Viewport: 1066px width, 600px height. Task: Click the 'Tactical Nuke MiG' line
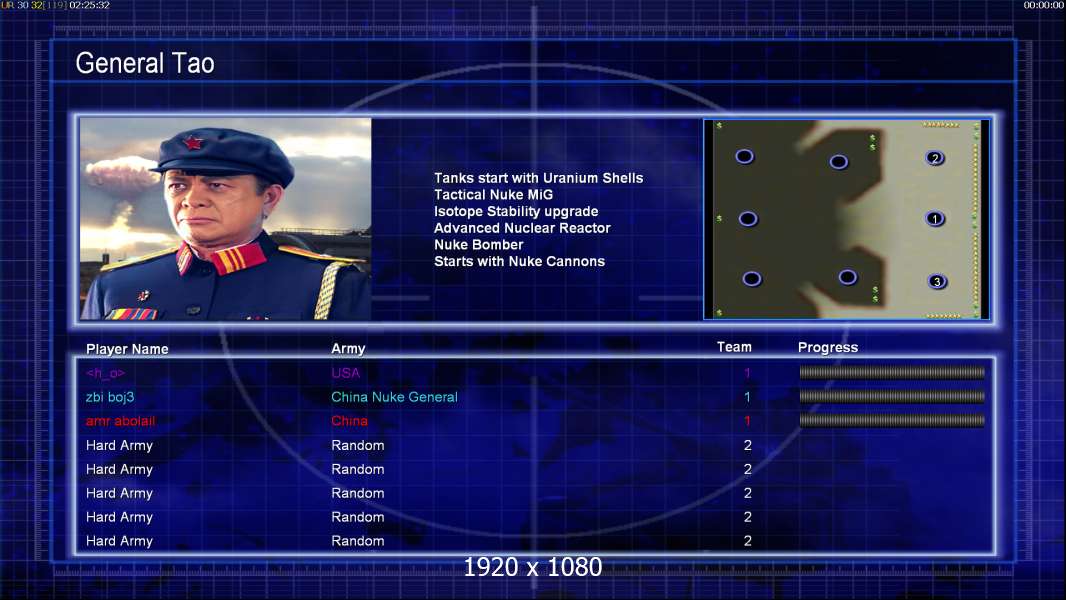494,194
